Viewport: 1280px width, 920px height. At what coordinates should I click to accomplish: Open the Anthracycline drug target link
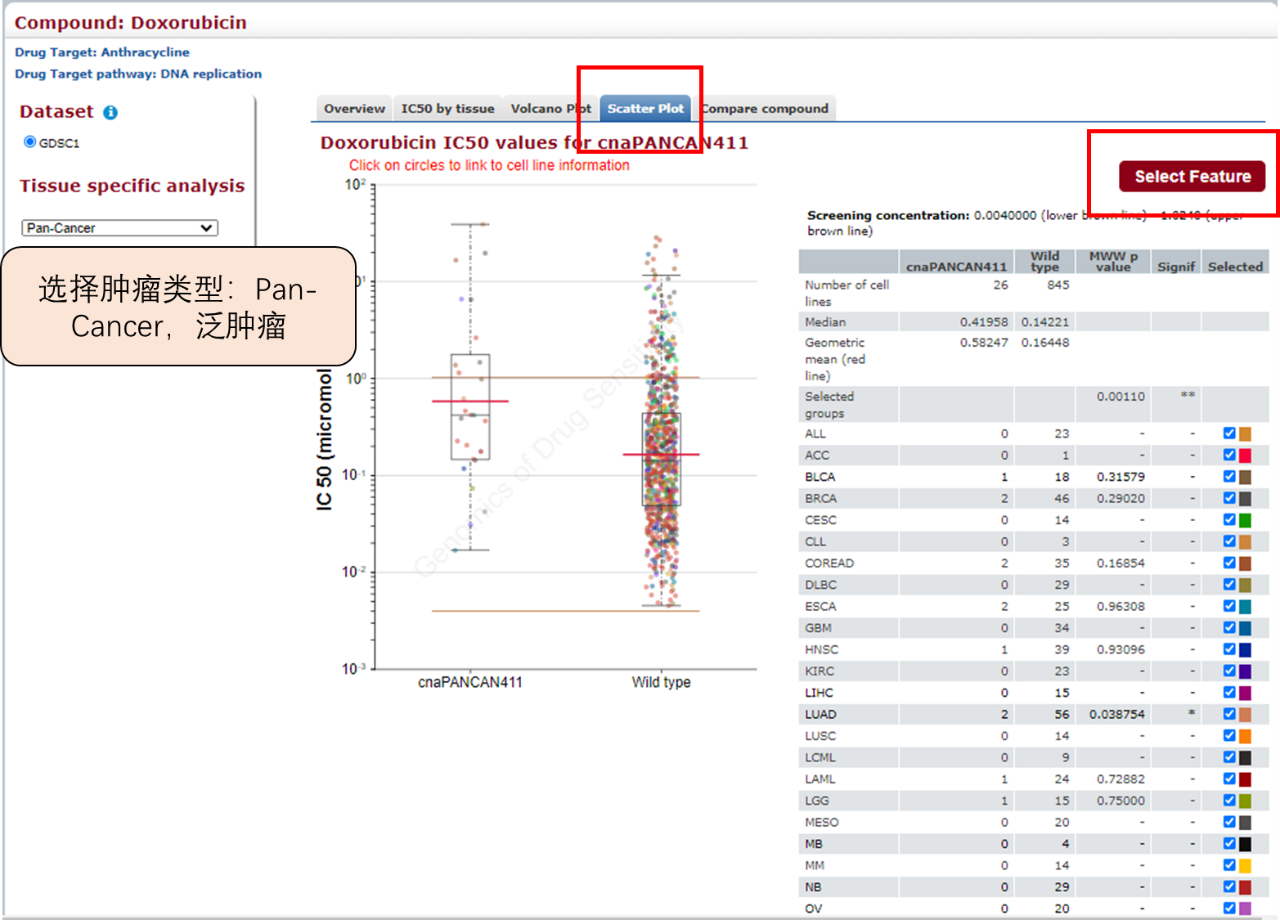[145, 52]
